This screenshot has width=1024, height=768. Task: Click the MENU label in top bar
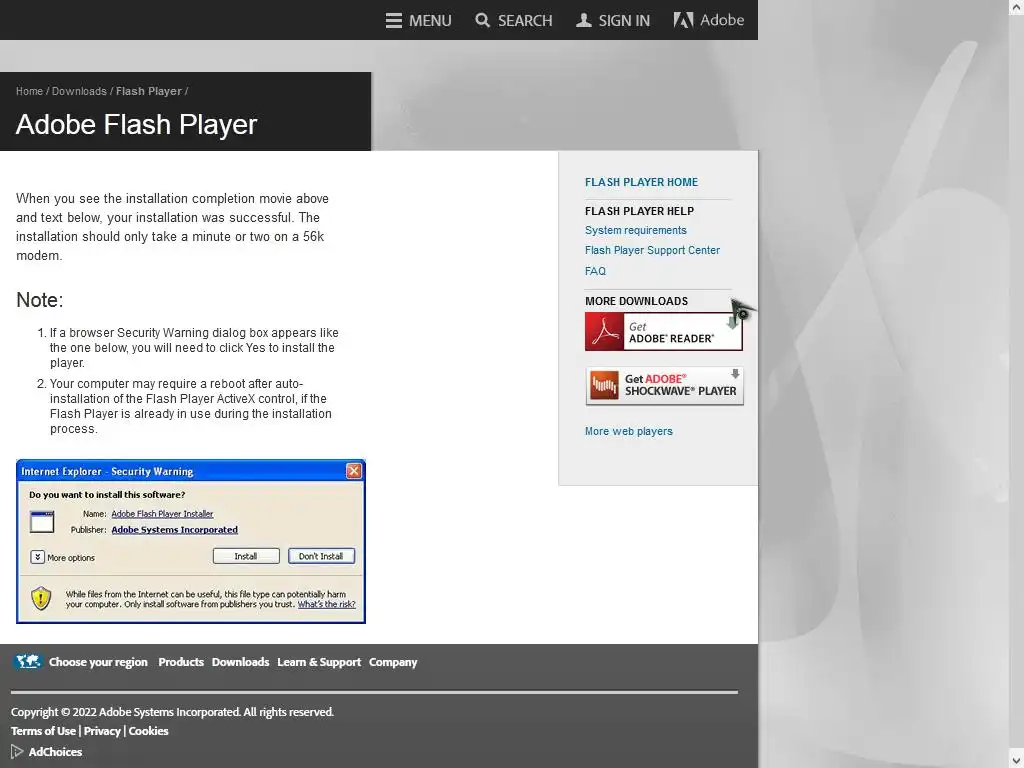tap(430, 21)
